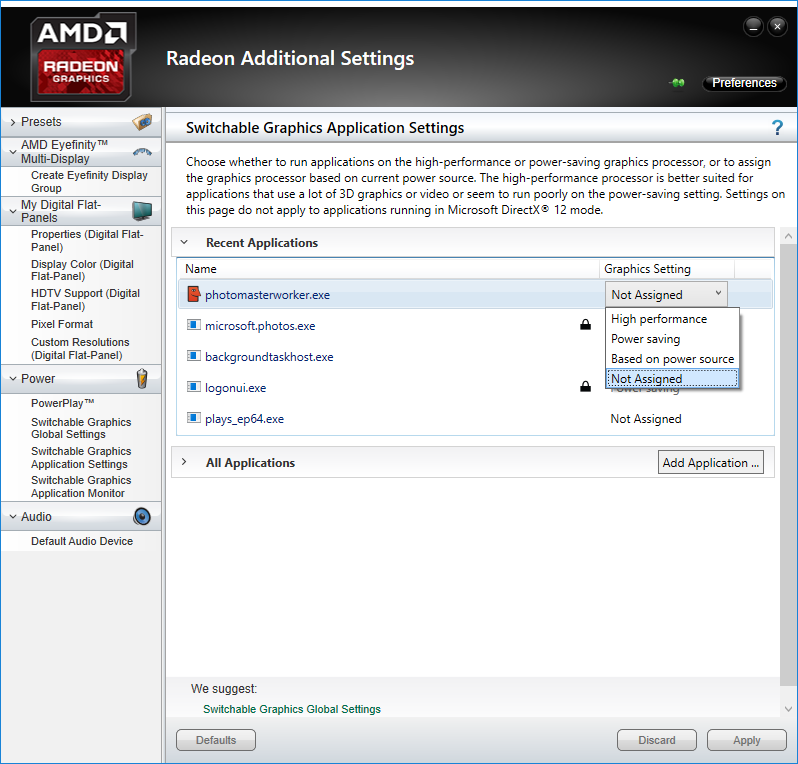
Task: Click the green pin icon beside Preferences
Action: (678, 83)
